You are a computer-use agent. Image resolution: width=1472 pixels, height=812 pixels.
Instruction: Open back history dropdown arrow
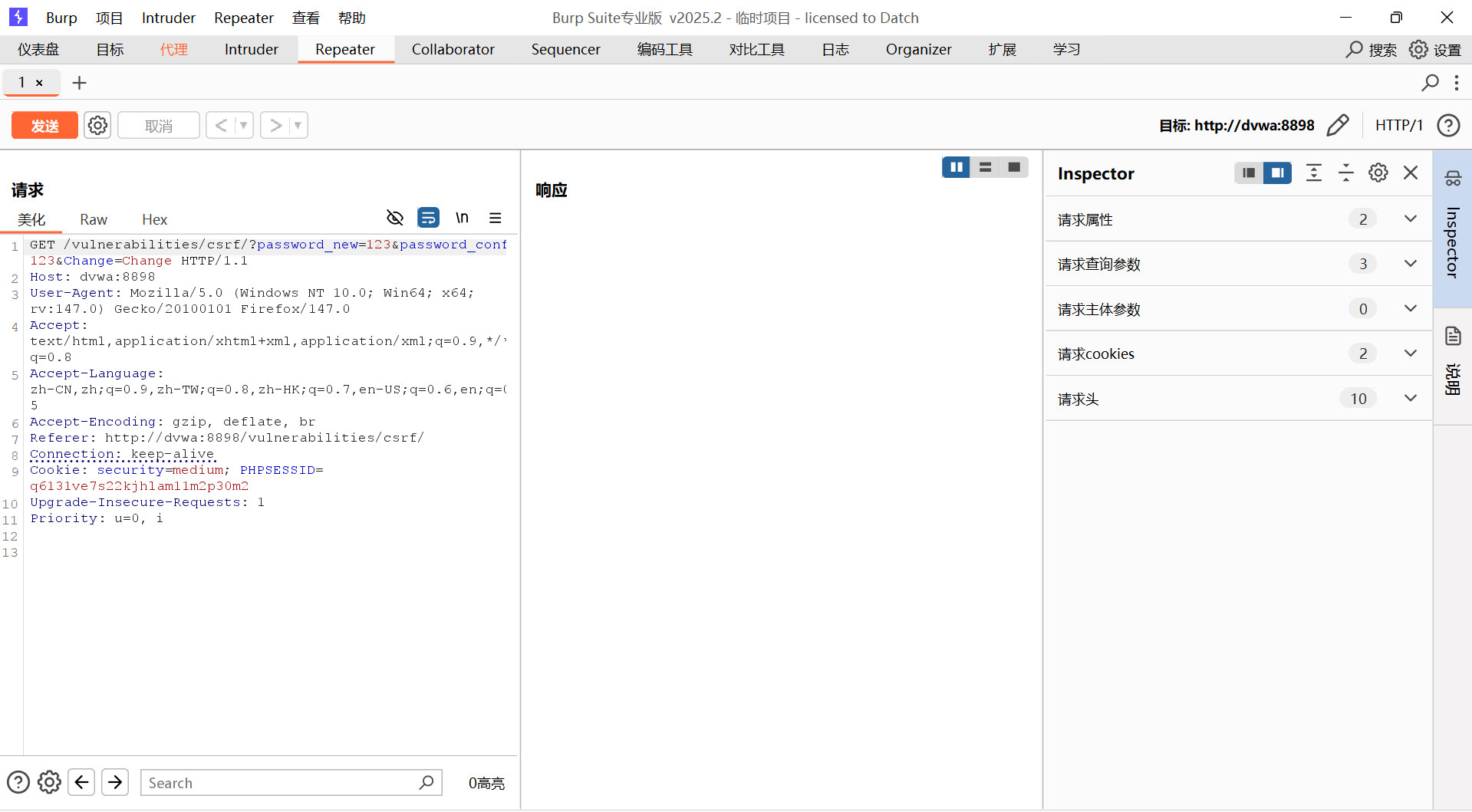[244, 125]
